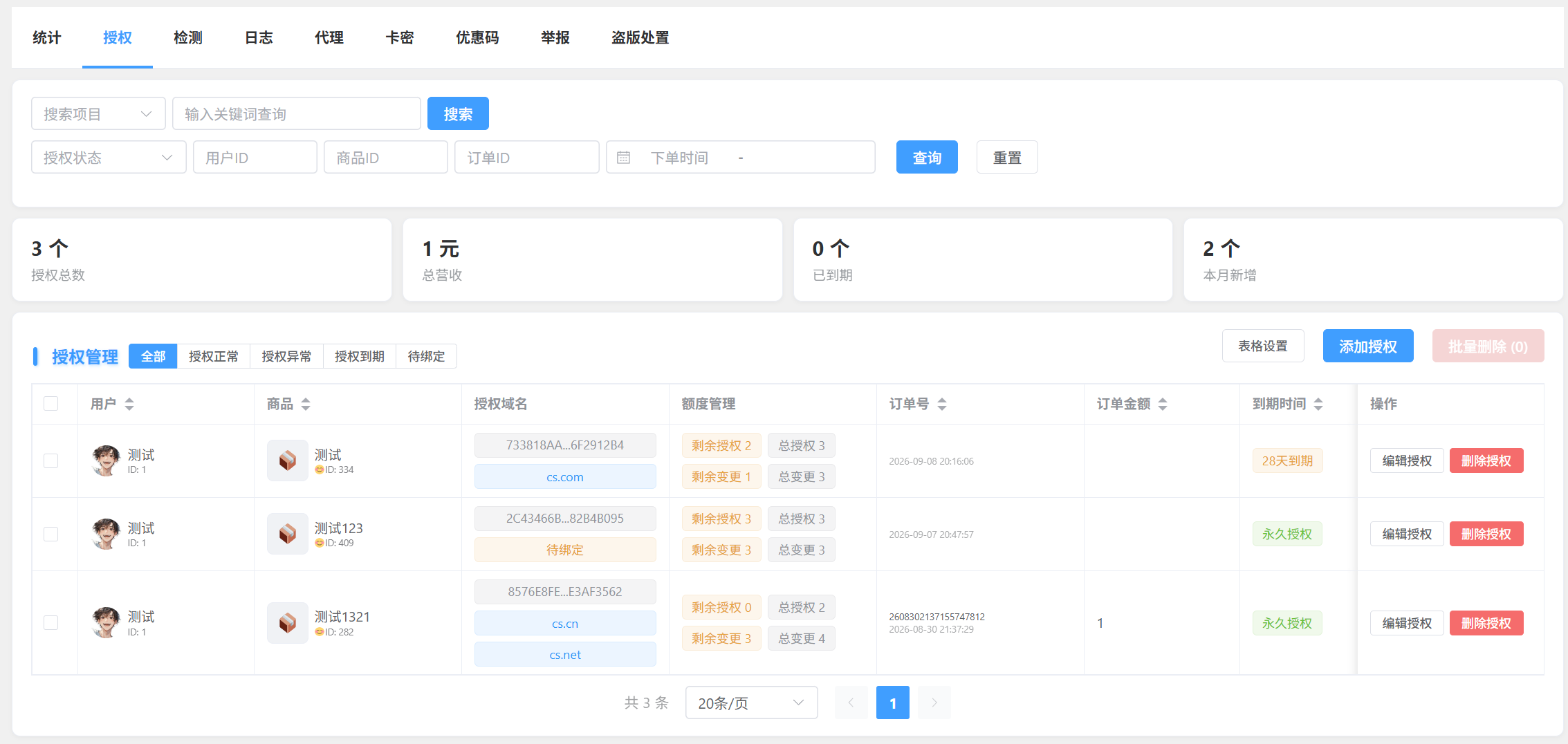Switch to the 检测 tab
The width and height of the screenshot is (1568, 744).
point(188,37)
